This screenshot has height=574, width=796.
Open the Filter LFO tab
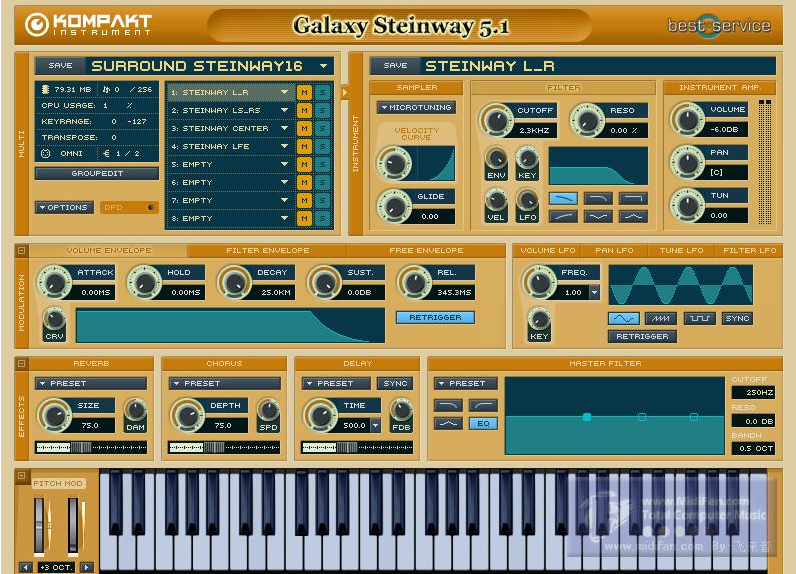749,250
